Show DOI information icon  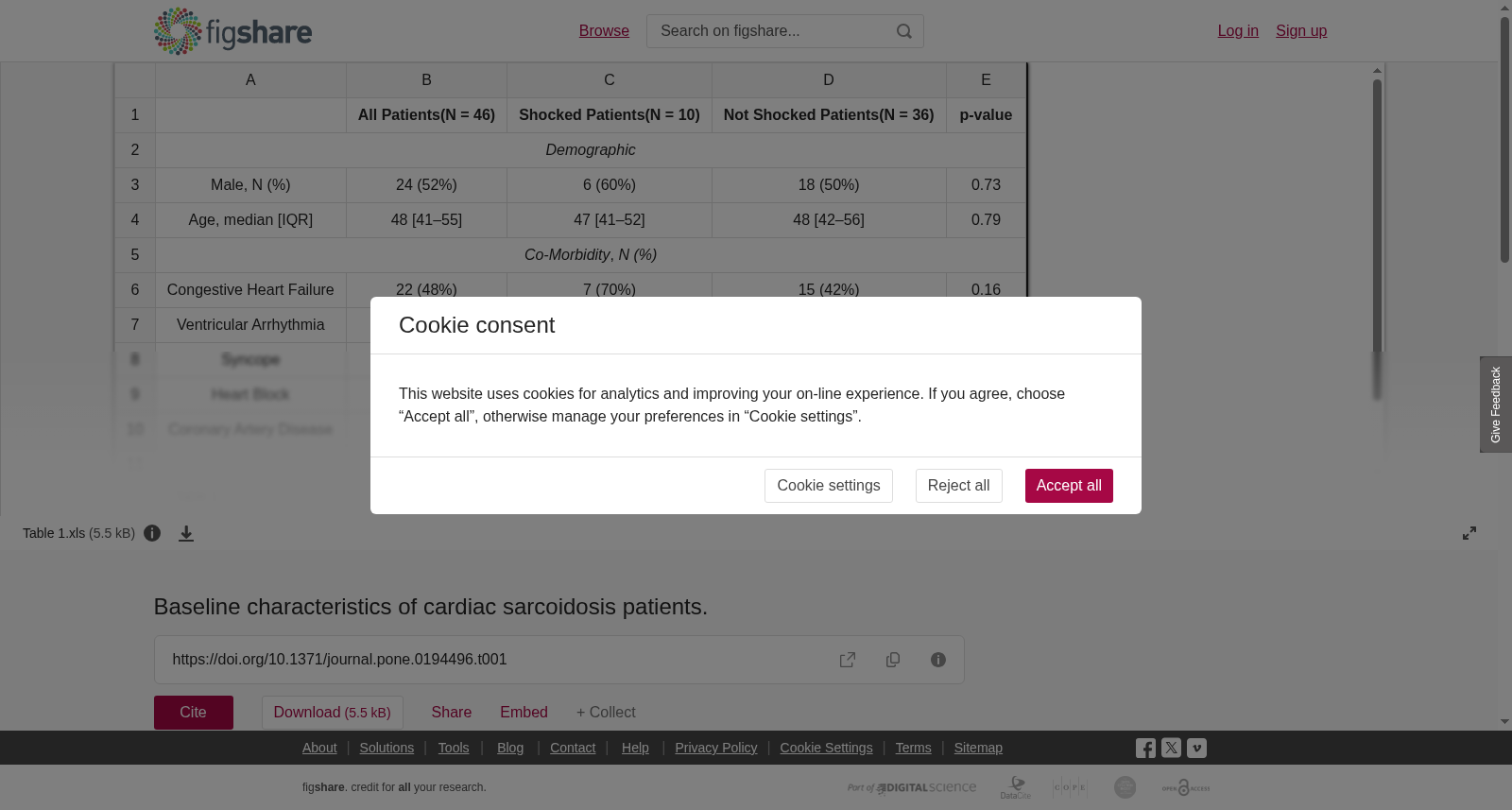938,660
